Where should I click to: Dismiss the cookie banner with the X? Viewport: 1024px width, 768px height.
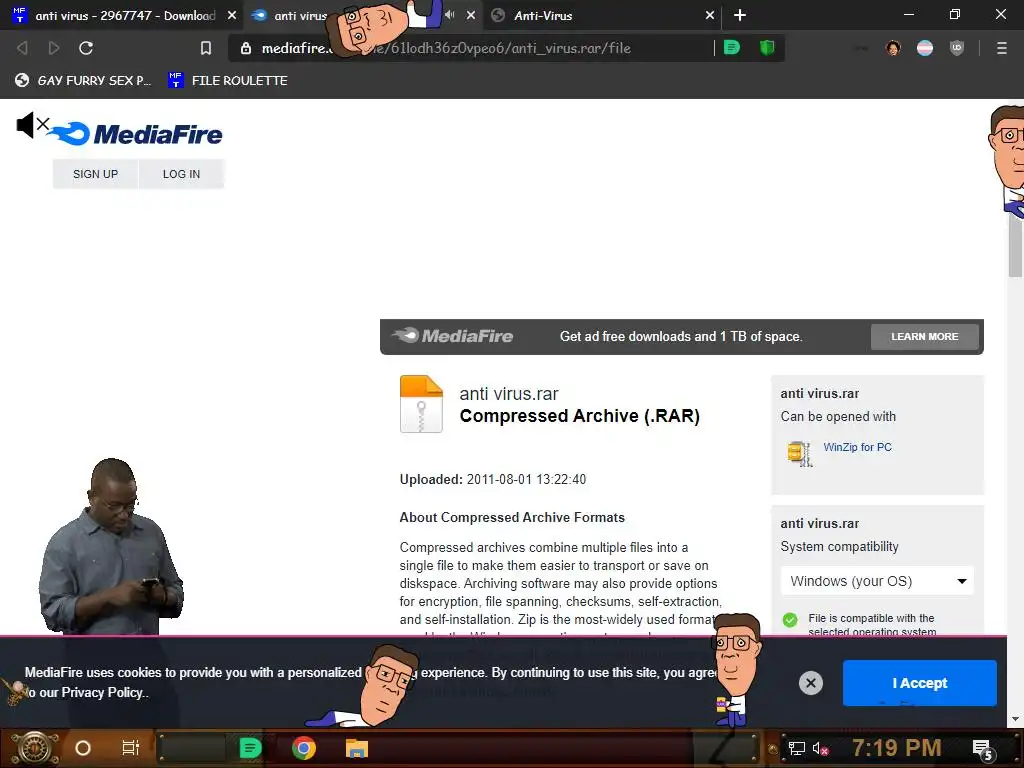pyautogui.click(x=810, y=683)
